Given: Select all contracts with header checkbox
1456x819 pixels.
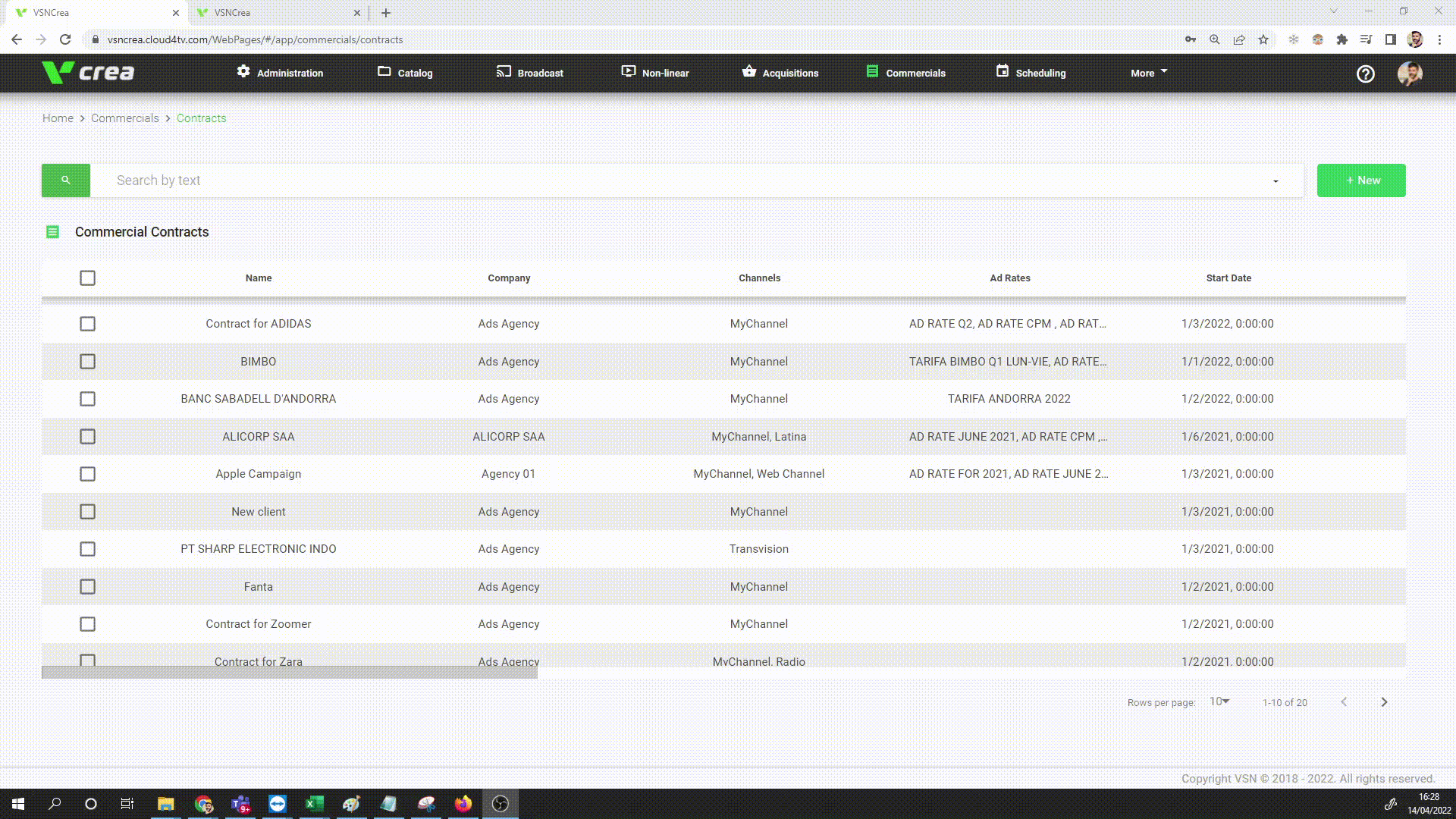Looking at the screenshot, I should (x=88, y=278).
